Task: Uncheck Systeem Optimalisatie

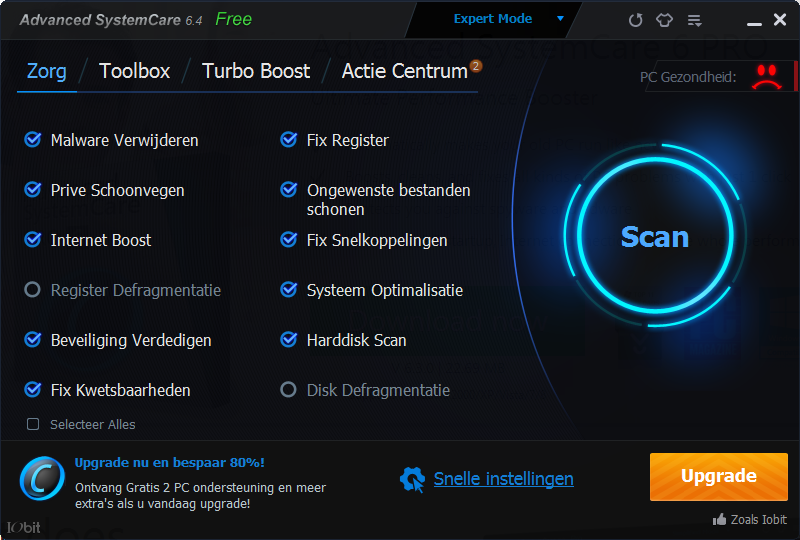Action: click(x=289, y=289)
